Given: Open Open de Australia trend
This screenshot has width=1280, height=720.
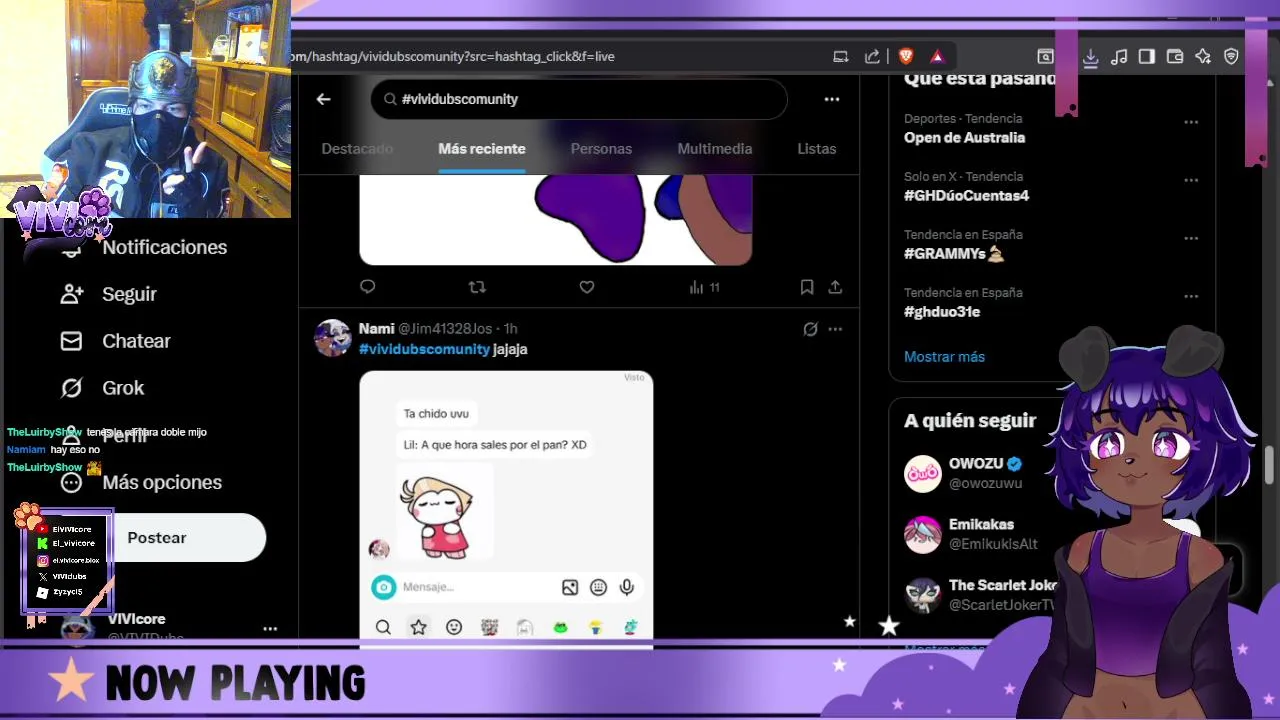Looking at the screenshot, I should point(964,137).
